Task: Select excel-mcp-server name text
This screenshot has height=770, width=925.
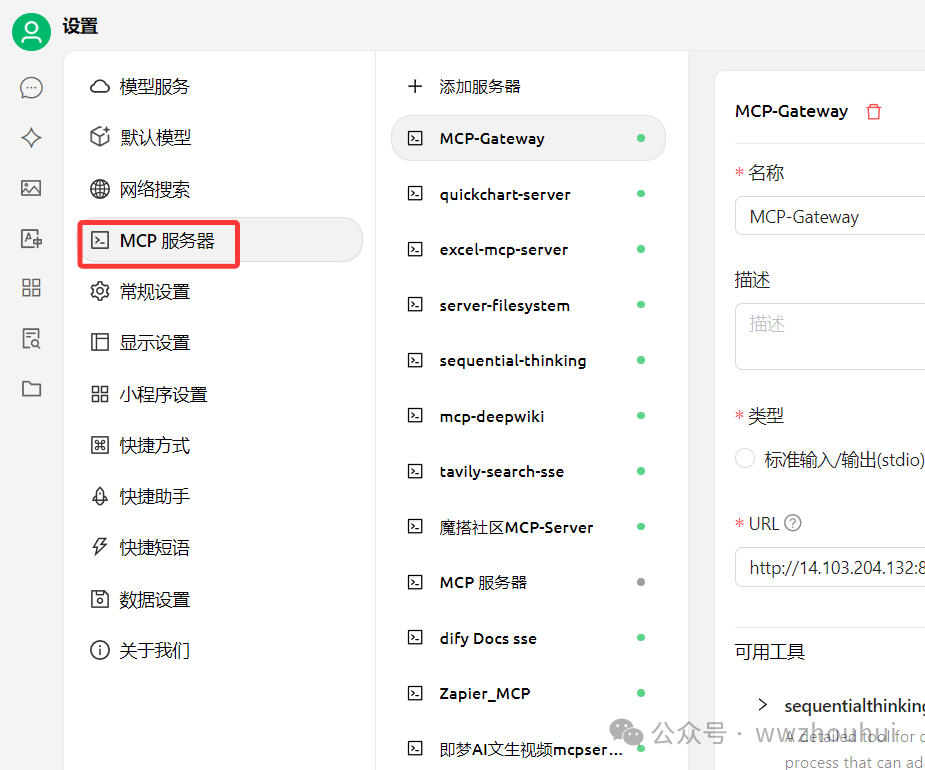Action: (x=504, y=250)
